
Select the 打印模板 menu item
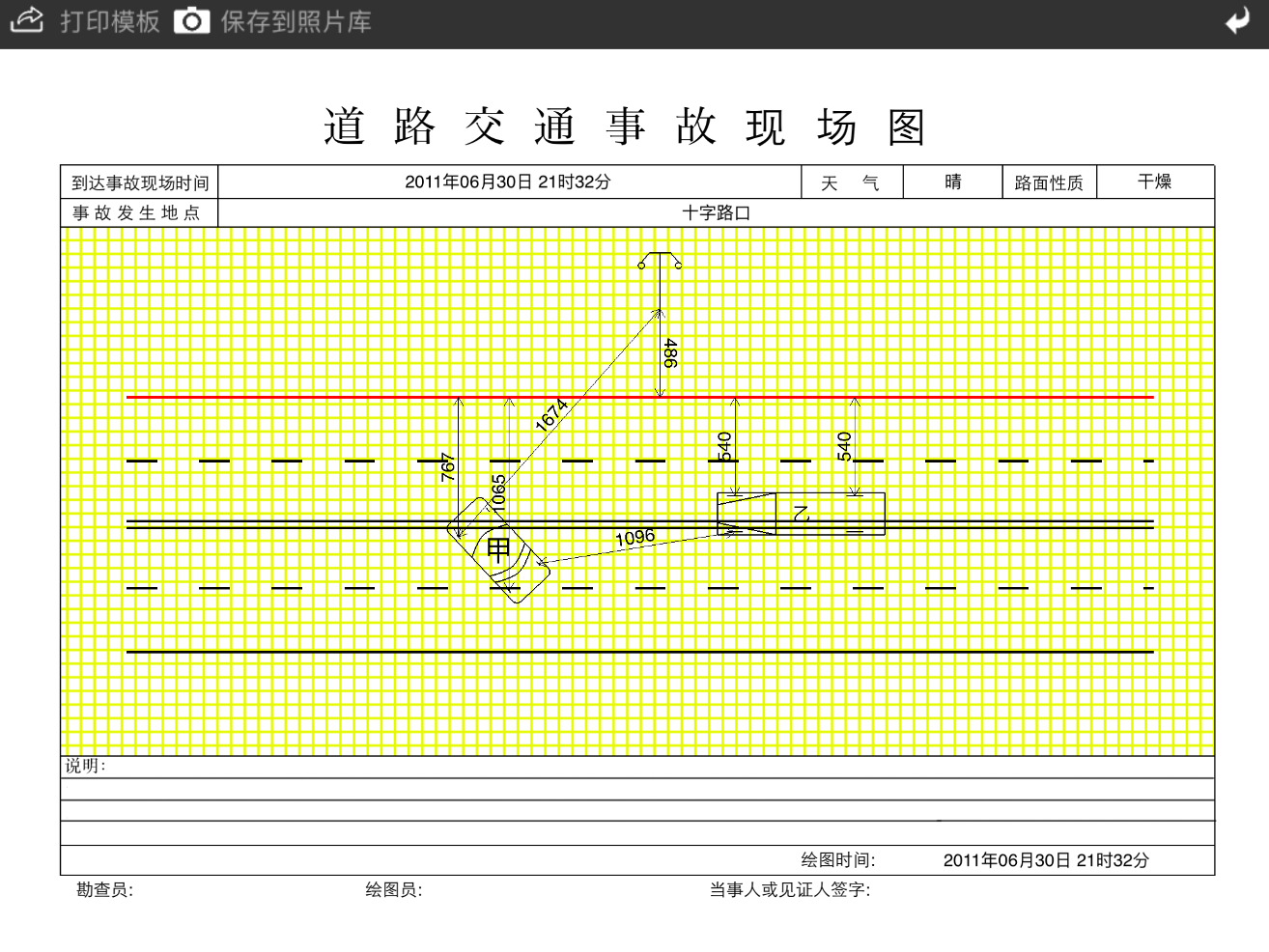[x=108, y=20]
